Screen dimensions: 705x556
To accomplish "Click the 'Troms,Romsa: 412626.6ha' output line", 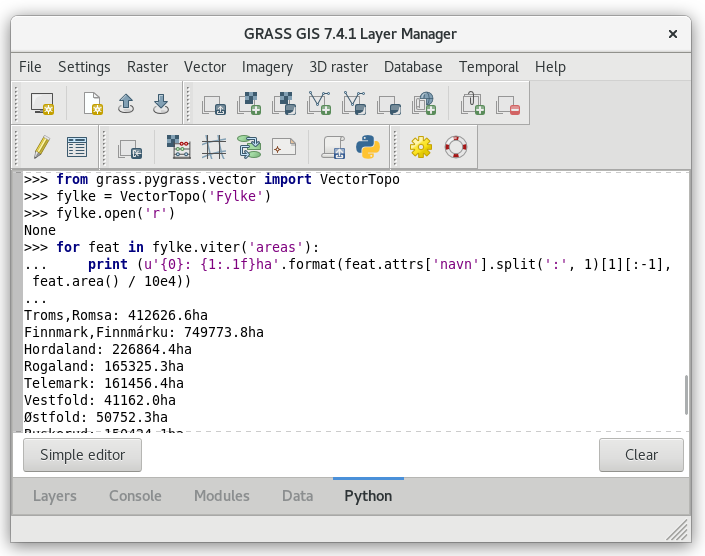I will tap(116, 315).
